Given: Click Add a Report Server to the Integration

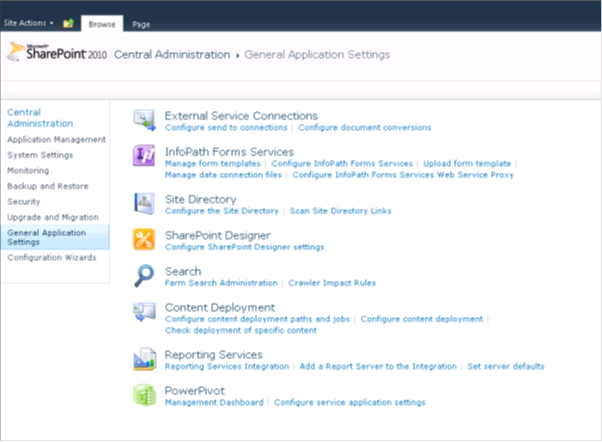Looking at the screenshot, I should pyautogui.click(x=378, y=367).
